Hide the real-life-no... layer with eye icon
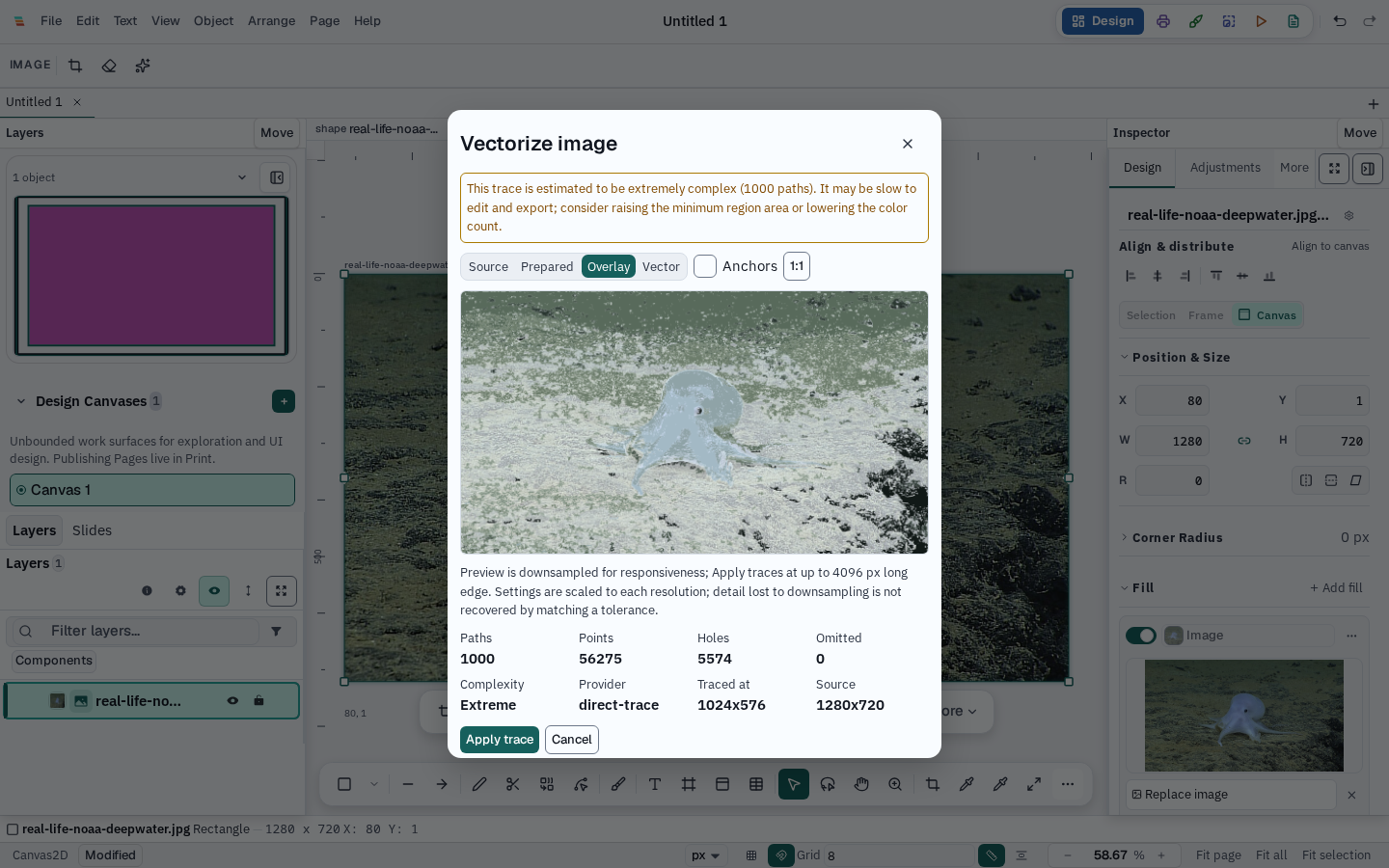The image size is (1389, 868). point(232,701)
